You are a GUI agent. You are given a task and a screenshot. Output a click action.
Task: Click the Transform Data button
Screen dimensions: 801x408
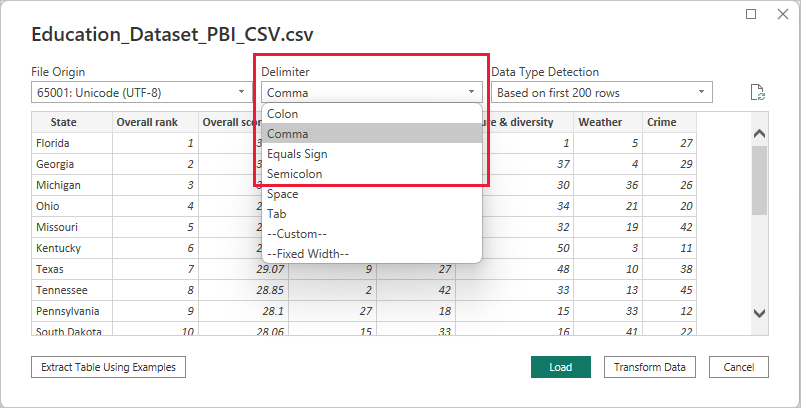[x=649, y=367]
